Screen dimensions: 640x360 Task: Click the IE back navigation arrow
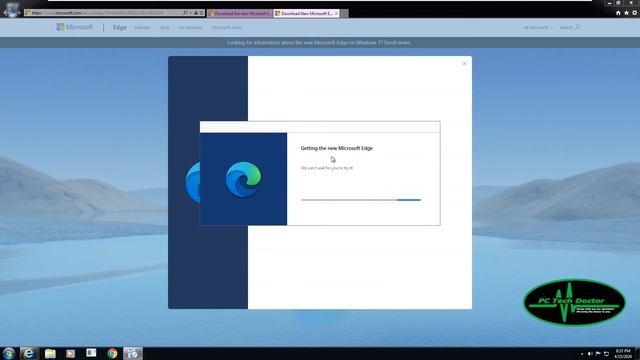(x=6, y=13)
